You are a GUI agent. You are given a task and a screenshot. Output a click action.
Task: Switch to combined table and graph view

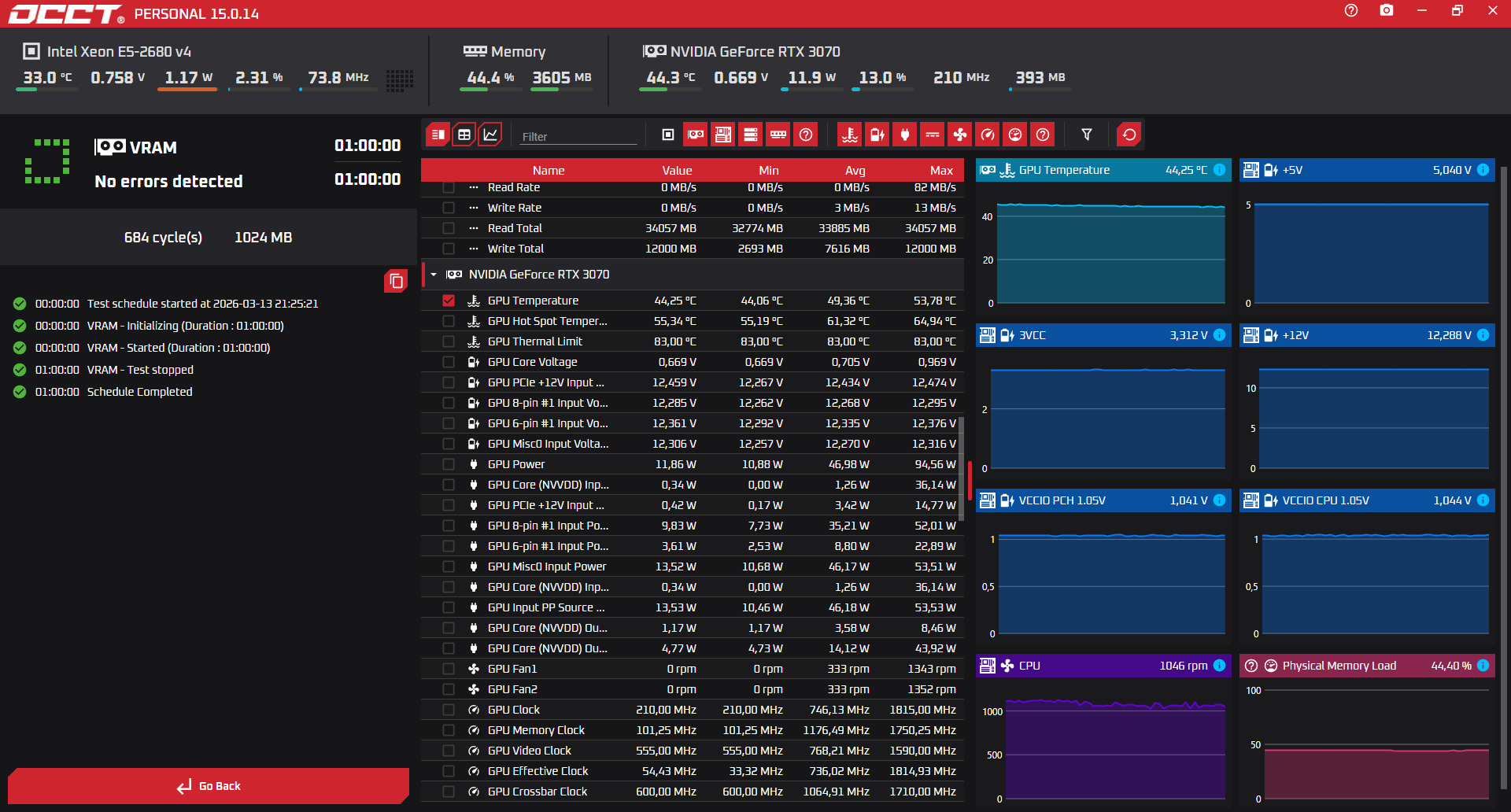(x=438, y=135)
